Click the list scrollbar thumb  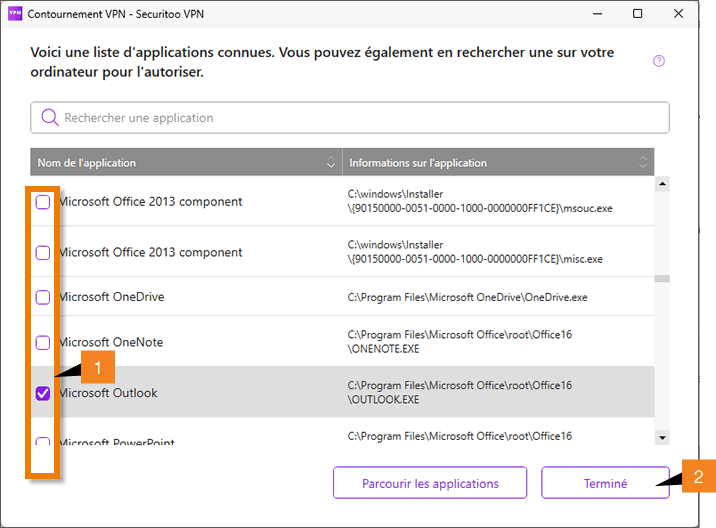coord(662,279)
